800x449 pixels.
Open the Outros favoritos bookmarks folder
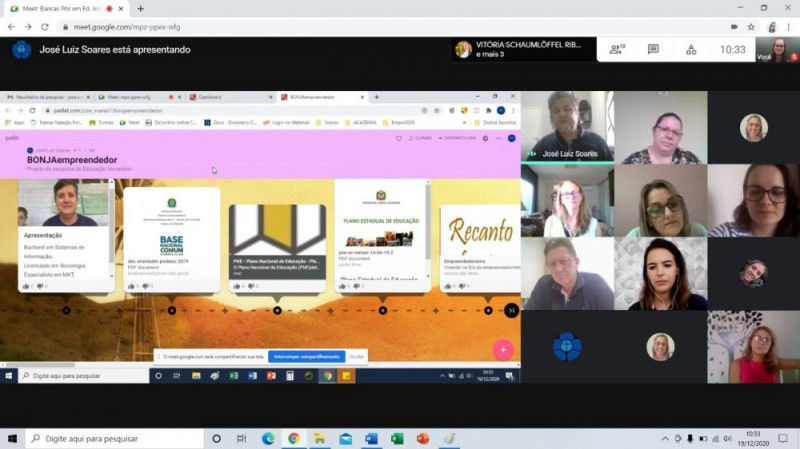coord(495,122)
